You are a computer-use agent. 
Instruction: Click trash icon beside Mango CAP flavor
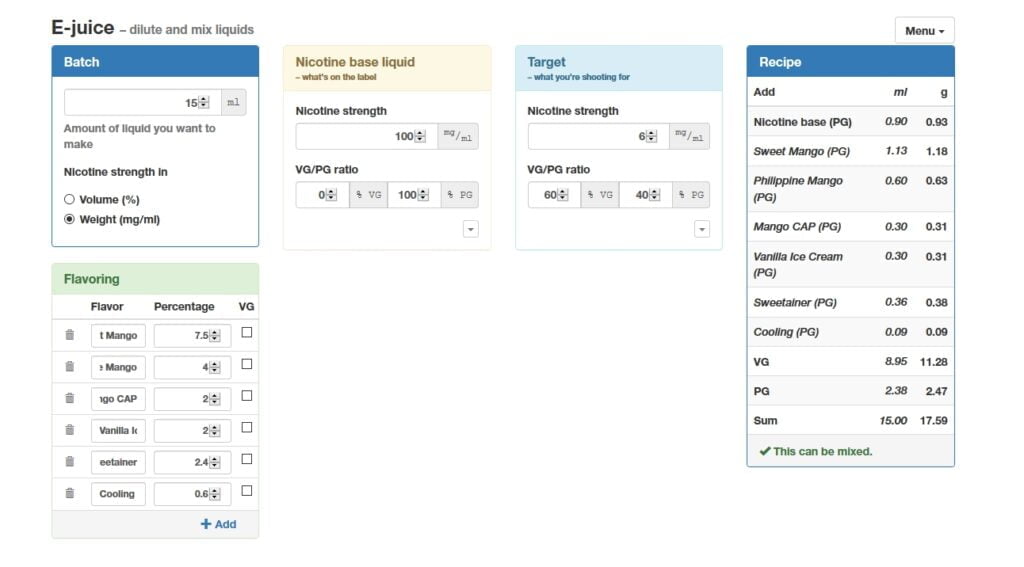coord(70,398)
